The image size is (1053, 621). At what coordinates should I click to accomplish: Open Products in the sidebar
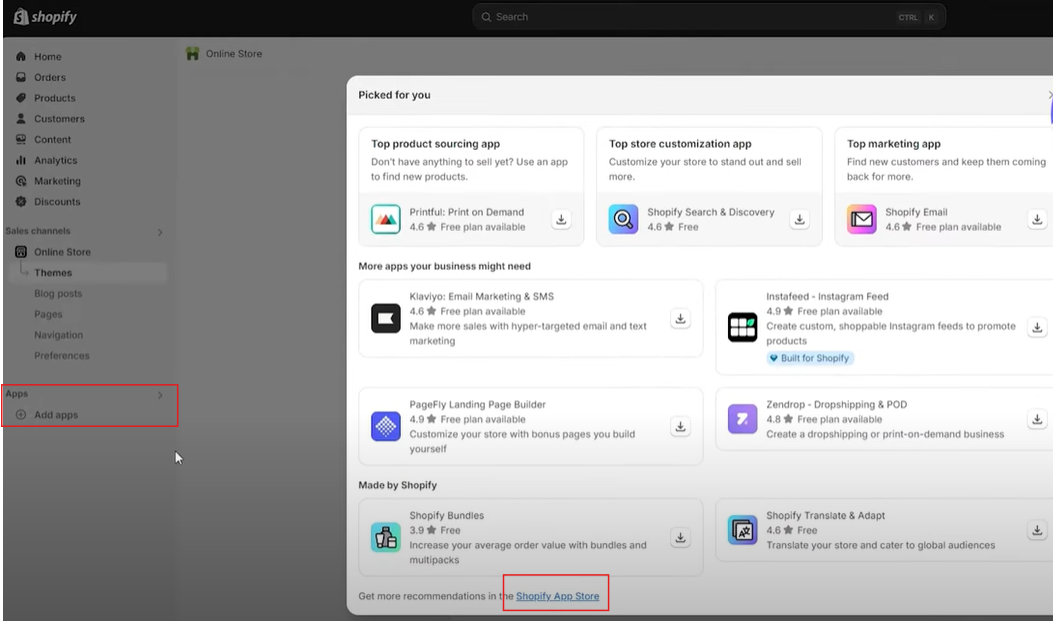coord(54,98)
